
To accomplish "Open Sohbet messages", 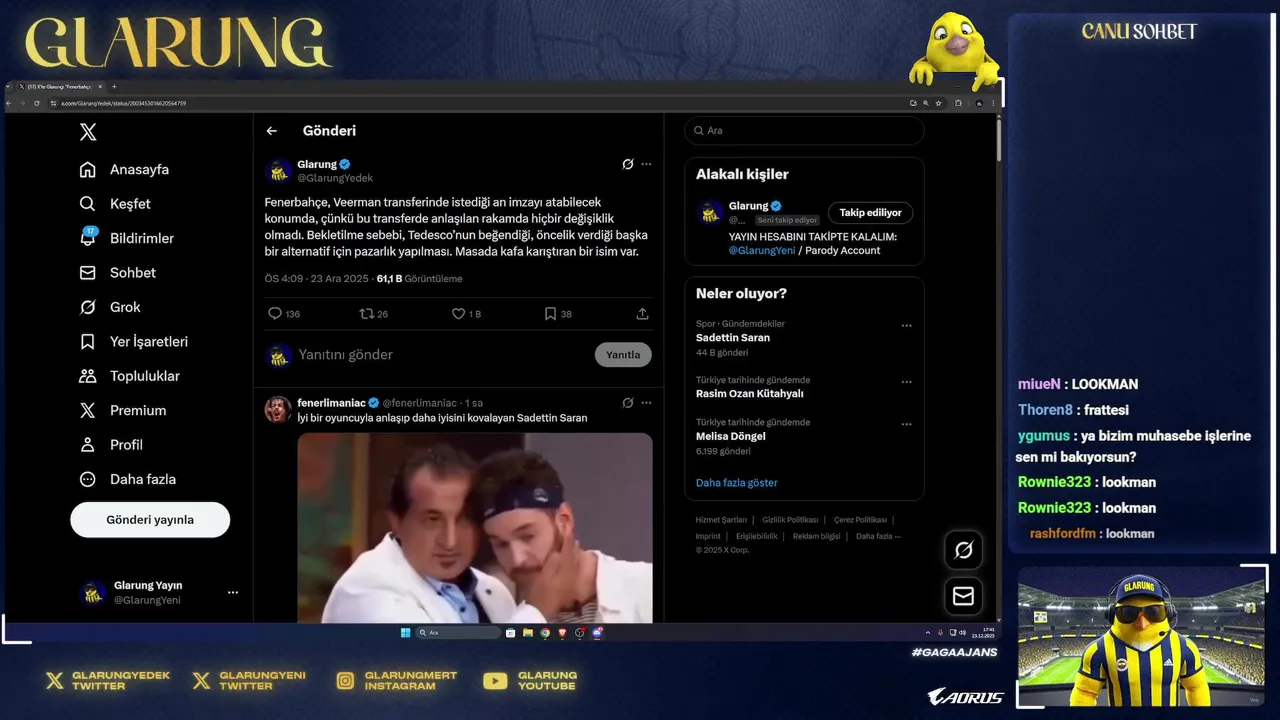I will [119, 273].
